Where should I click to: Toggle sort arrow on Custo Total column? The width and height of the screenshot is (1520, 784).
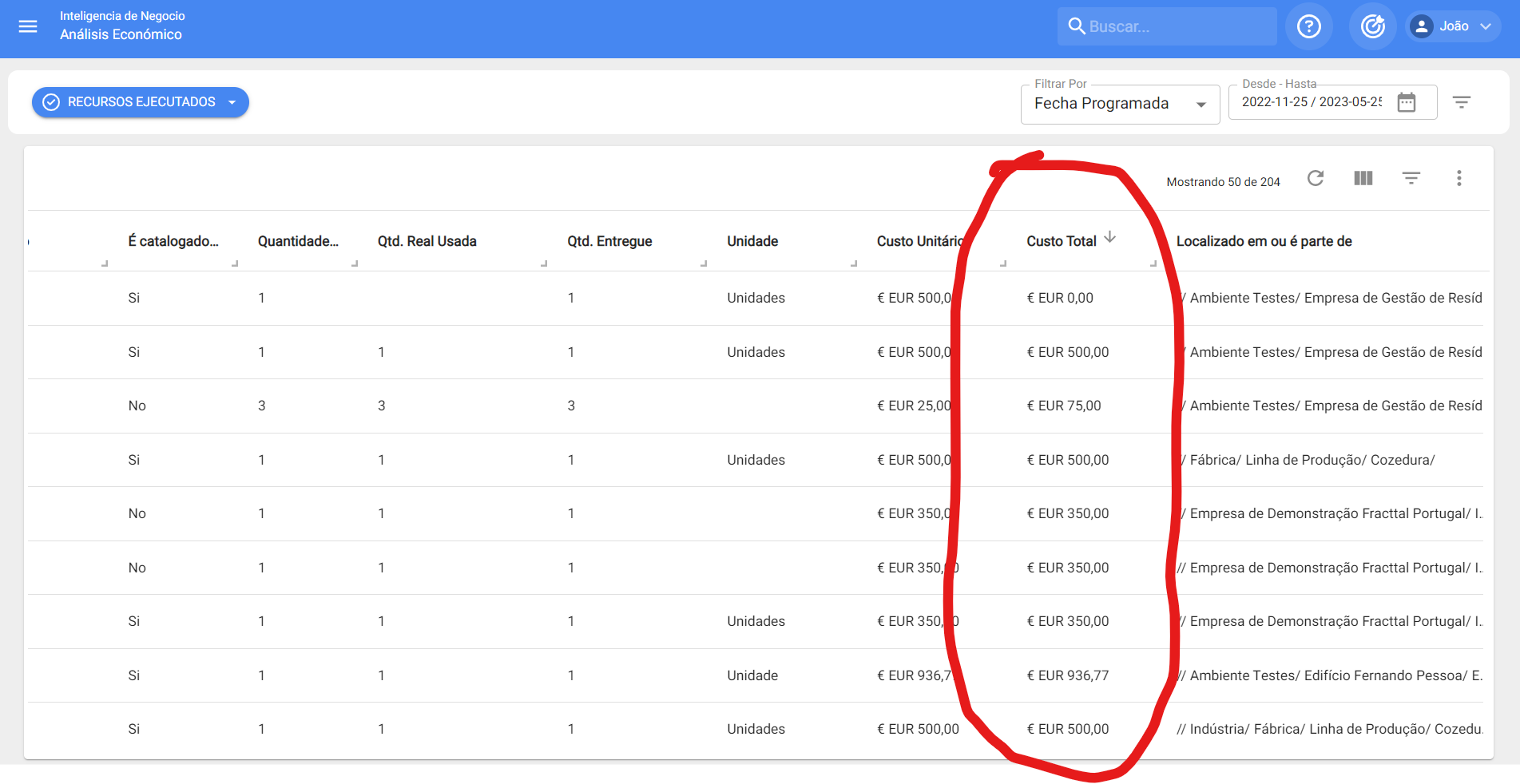(x=1110, y=238)
